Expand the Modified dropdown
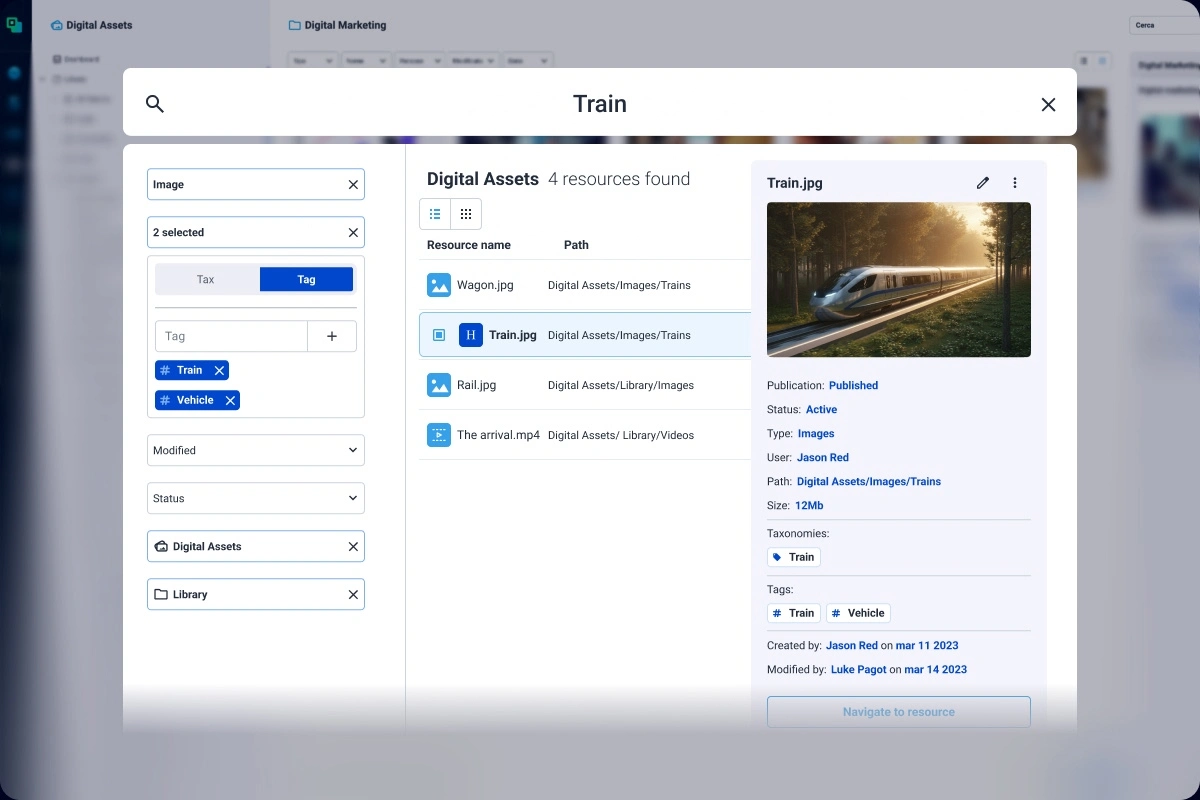 [256, 451]
